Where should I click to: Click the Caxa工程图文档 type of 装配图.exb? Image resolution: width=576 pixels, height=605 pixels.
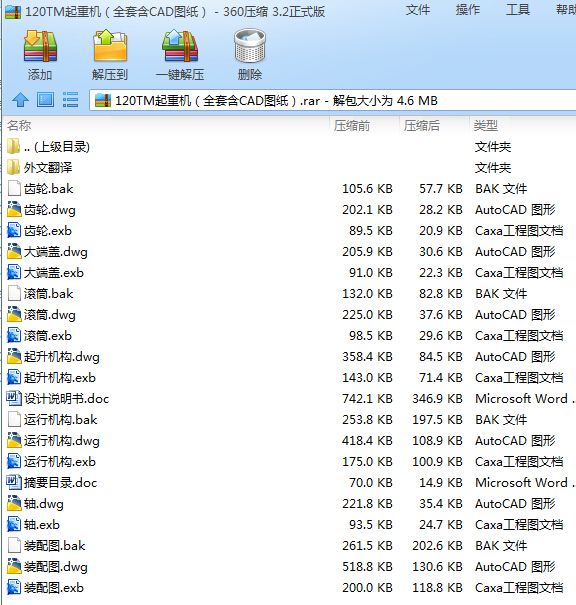[x=519, y=588]
